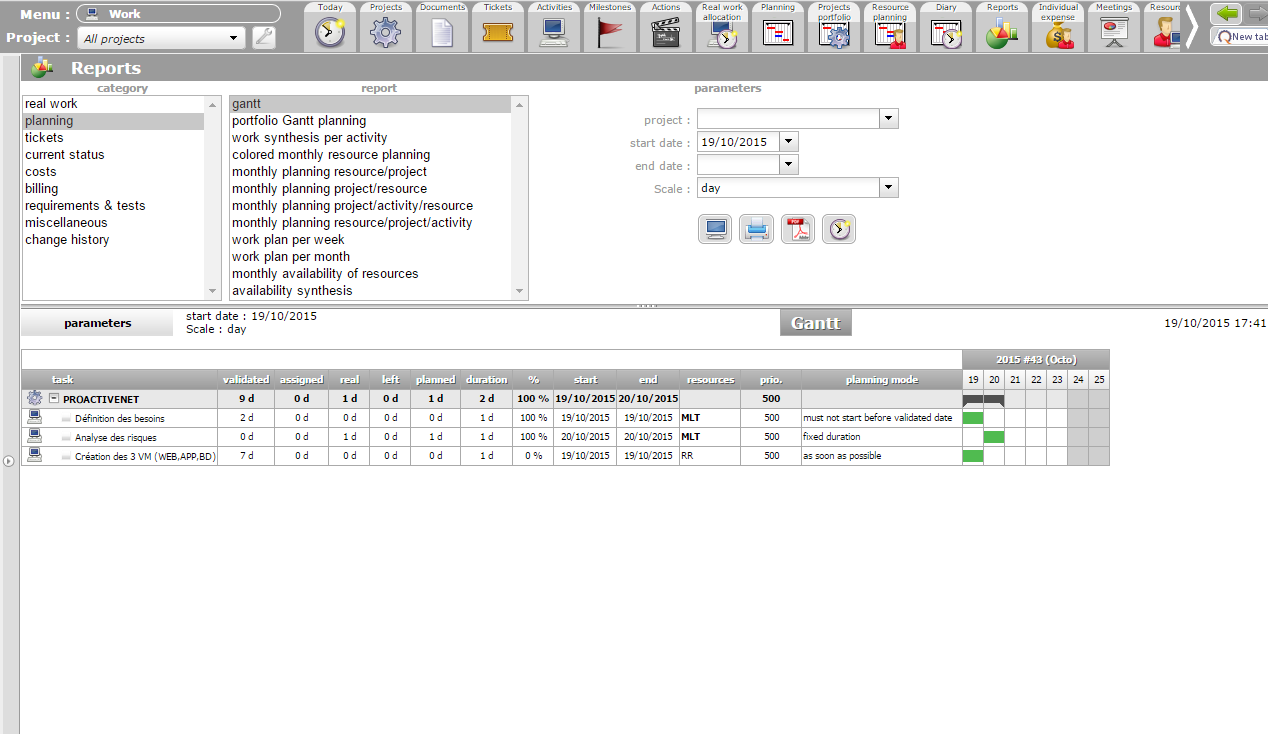Select portfolio Gantt planning report
The image size is (1268, 734).
pos(370,121)
